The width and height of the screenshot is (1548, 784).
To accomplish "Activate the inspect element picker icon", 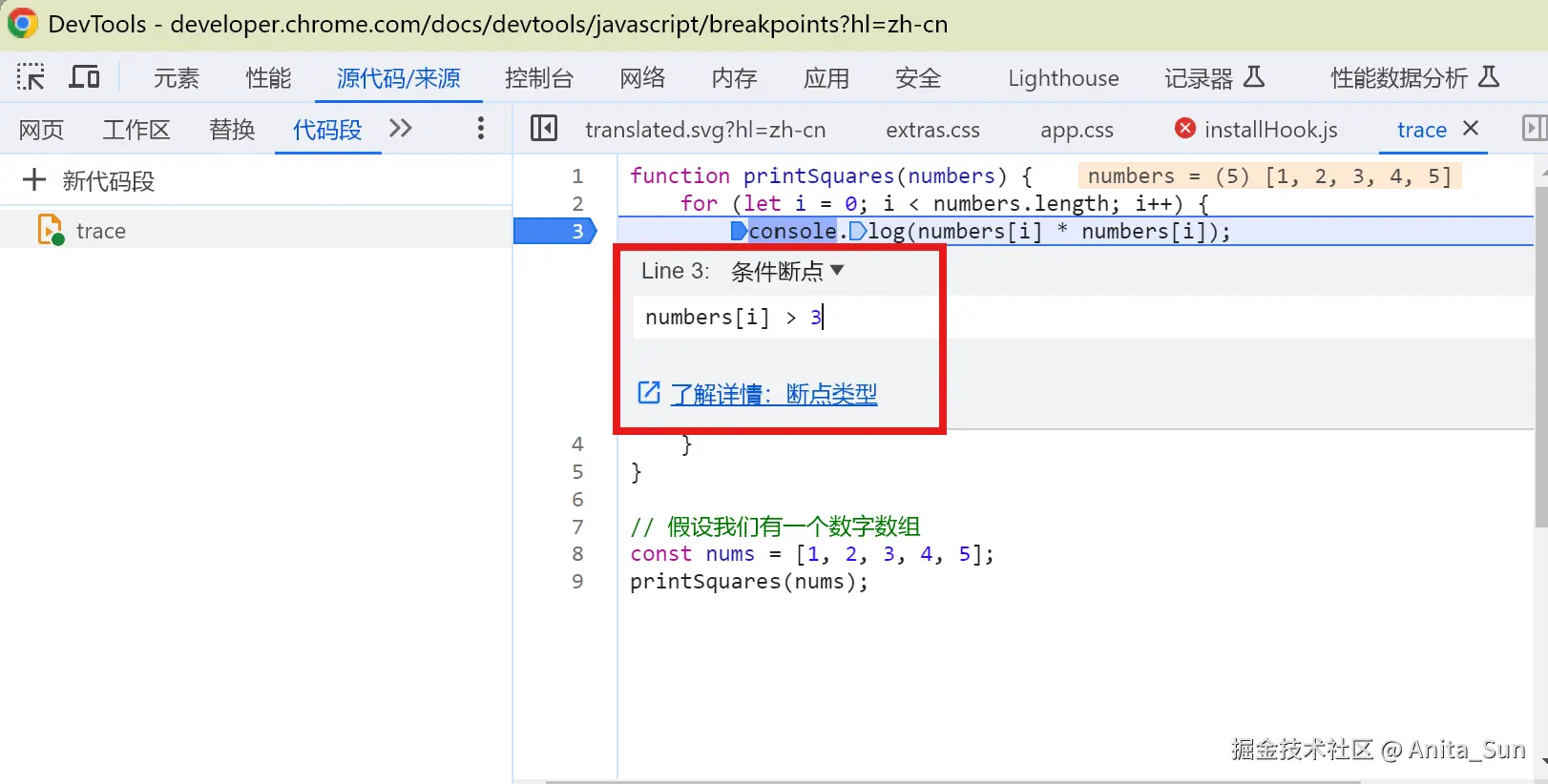I will [31, 76].
